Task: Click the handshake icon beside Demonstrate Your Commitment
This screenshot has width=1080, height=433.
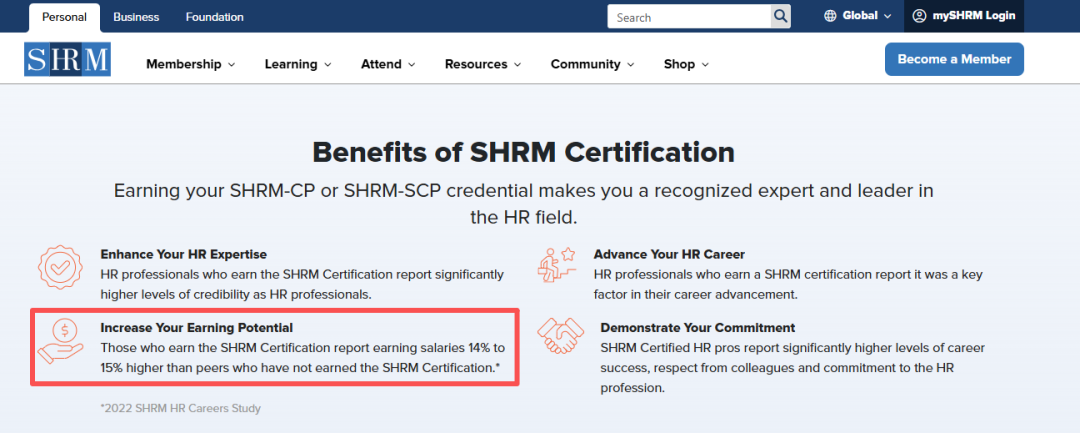Action: click(x=559, y=335)
